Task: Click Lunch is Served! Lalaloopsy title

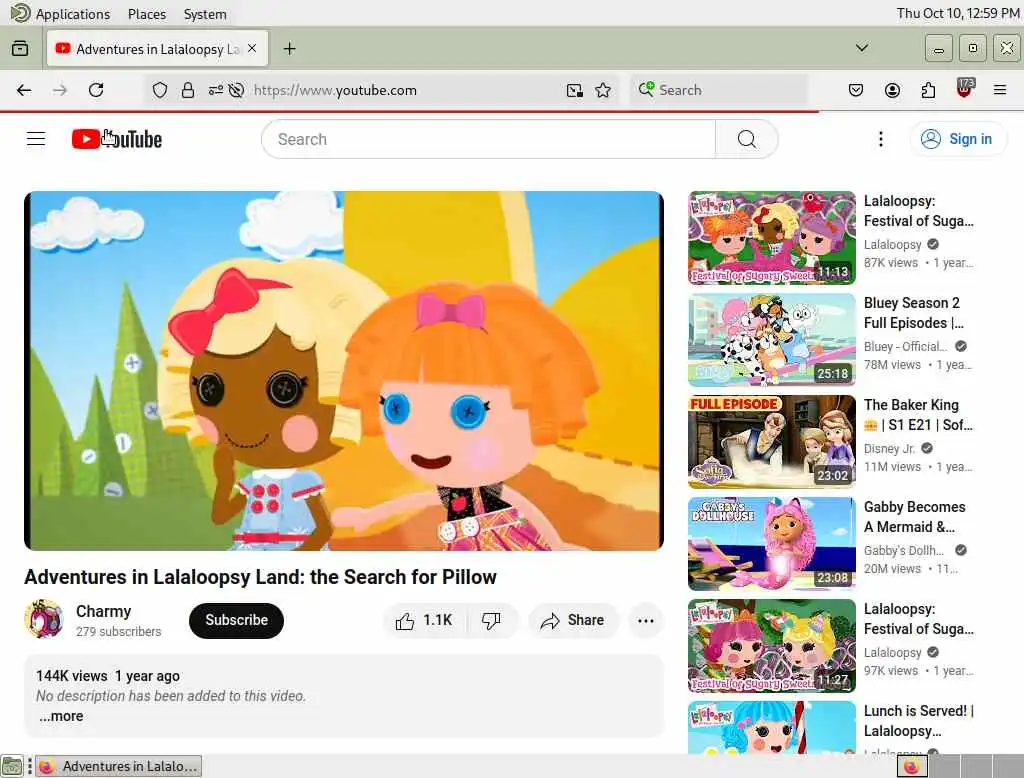Action: coord(918,721)
